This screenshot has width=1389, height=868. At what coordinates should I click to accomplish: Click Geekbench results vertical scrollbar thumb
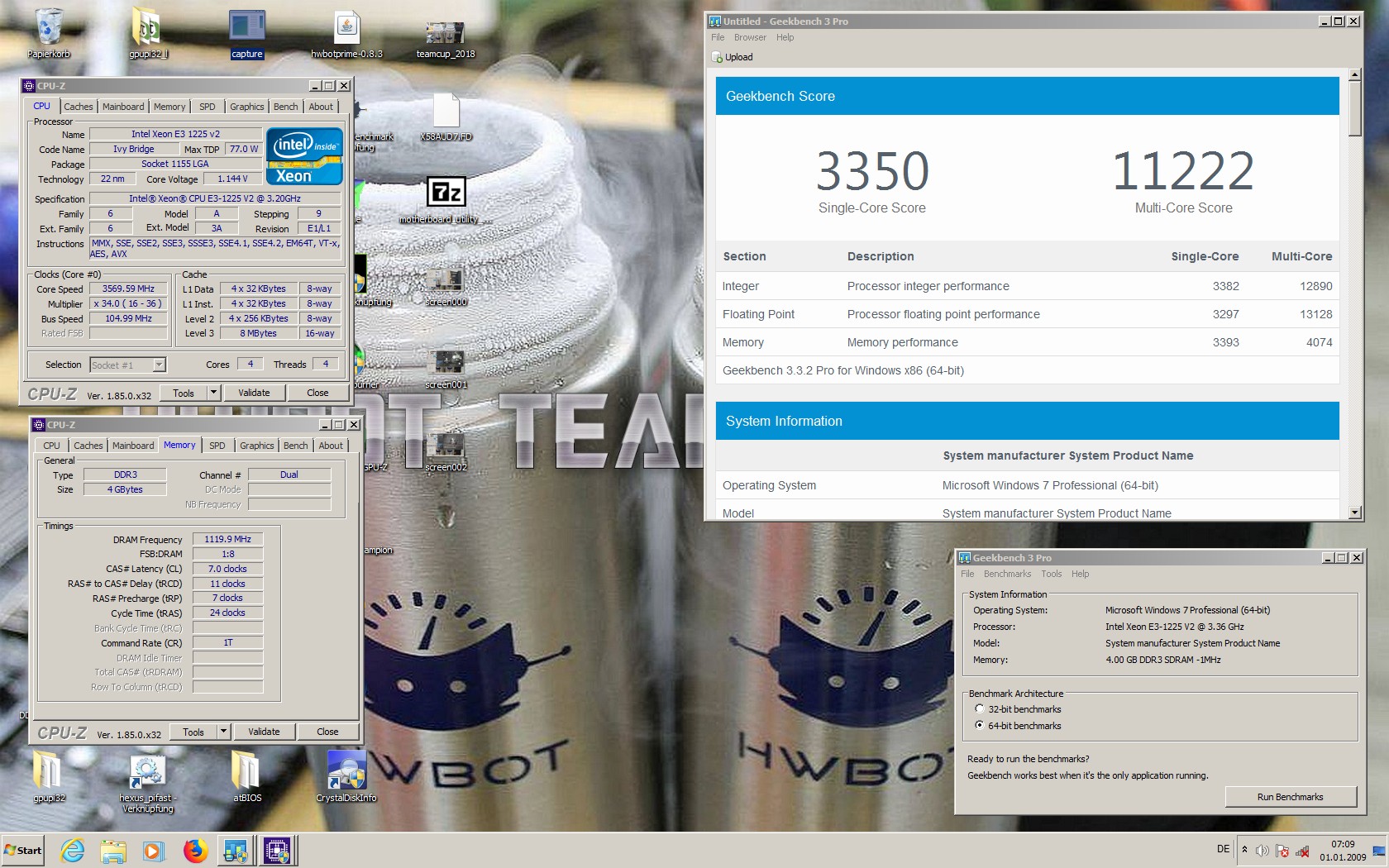(x=1354, y=108)
